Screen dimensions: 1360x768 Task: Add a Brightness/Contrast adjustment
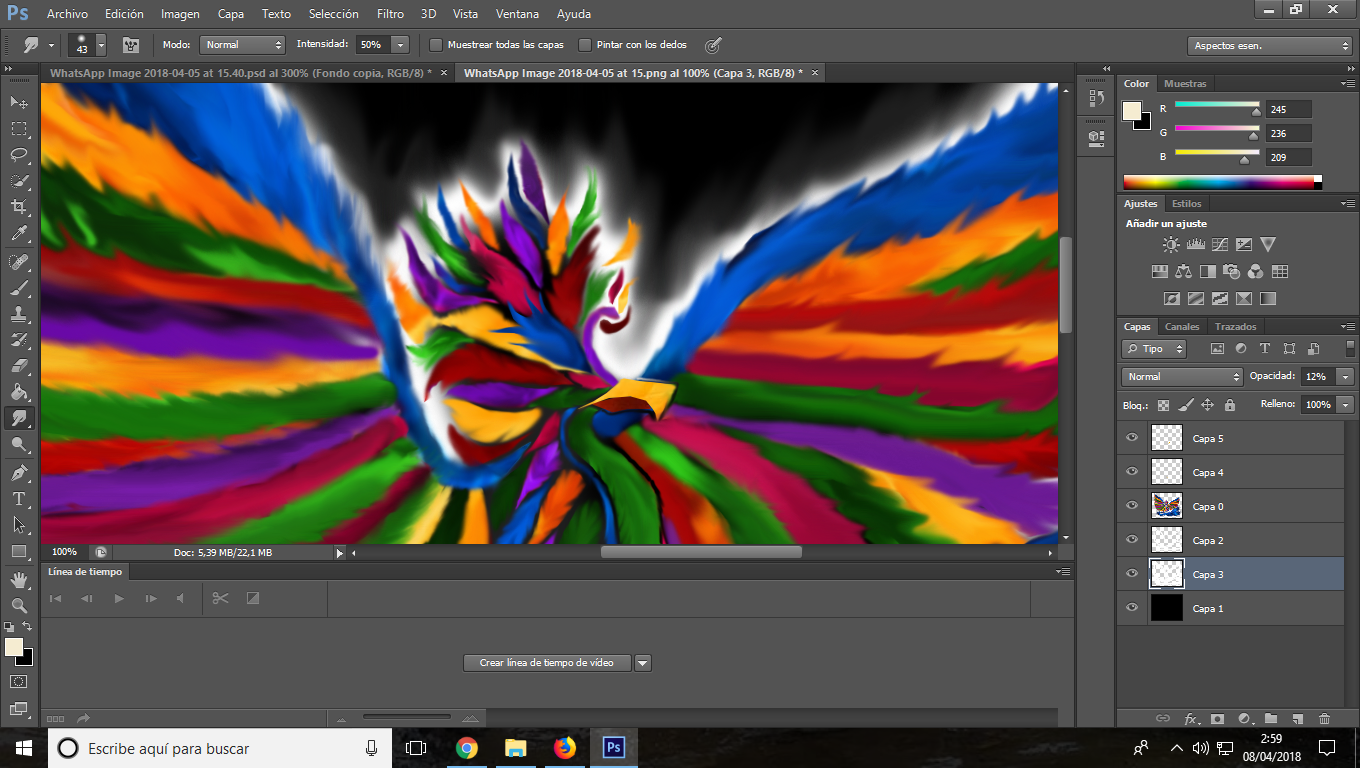click(x=1171, y=244)
